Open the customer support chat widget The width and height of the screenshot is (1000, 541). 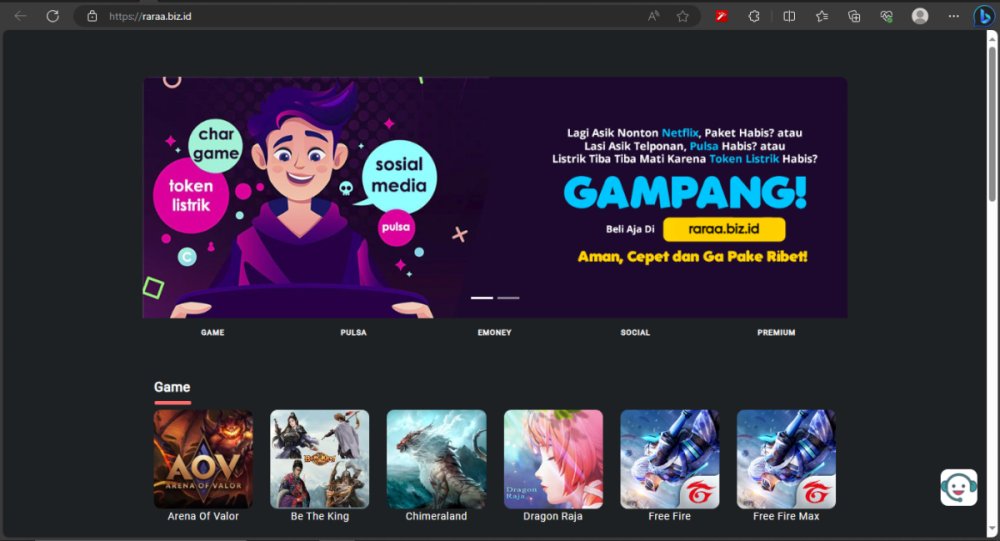click(958, 487)
